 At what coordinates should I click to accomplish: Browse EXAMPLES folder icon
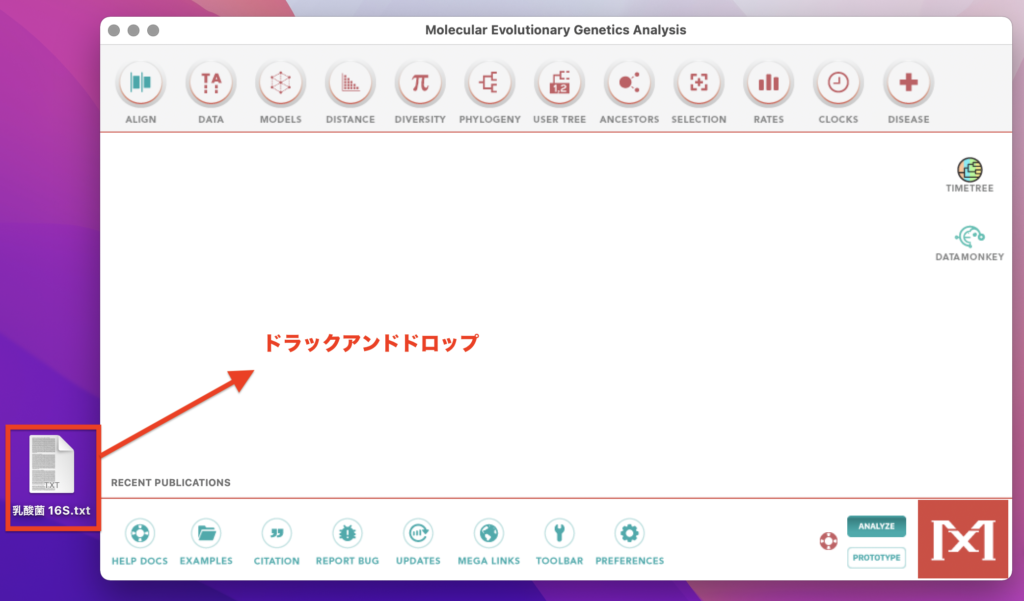206,534
